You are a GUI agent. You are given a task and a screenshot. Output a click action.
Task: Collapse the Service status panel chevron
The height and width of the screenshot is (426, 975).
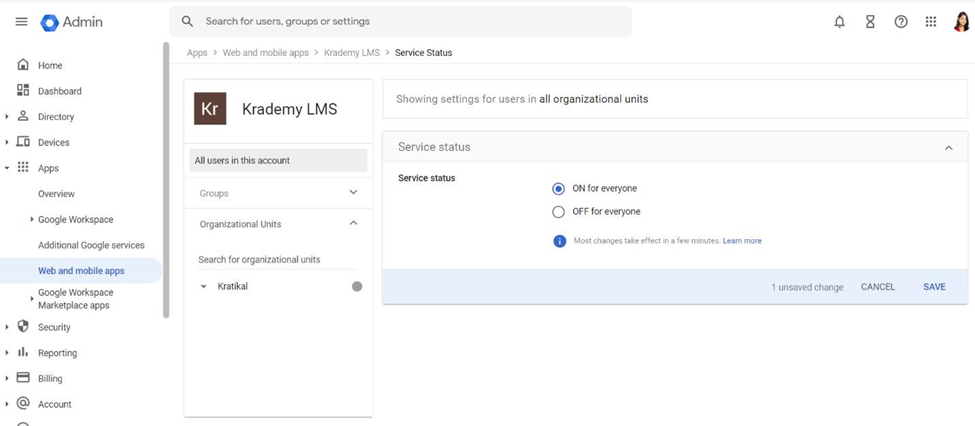pyautogui.click(x=949, y=147)
